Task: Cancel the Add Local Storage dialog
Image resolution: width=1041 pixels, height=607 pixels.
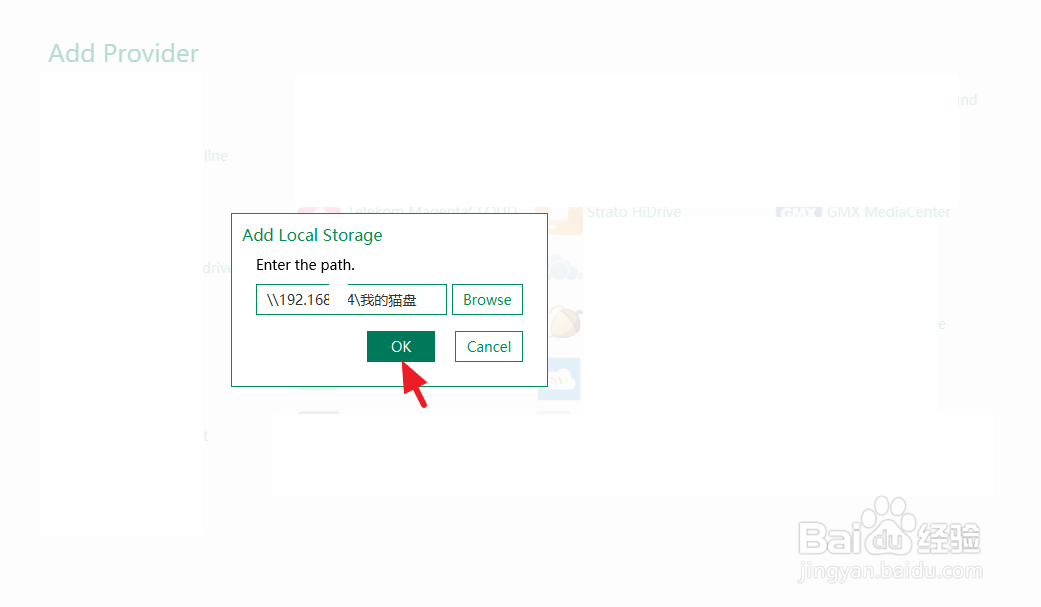Action: pos(489,346)
